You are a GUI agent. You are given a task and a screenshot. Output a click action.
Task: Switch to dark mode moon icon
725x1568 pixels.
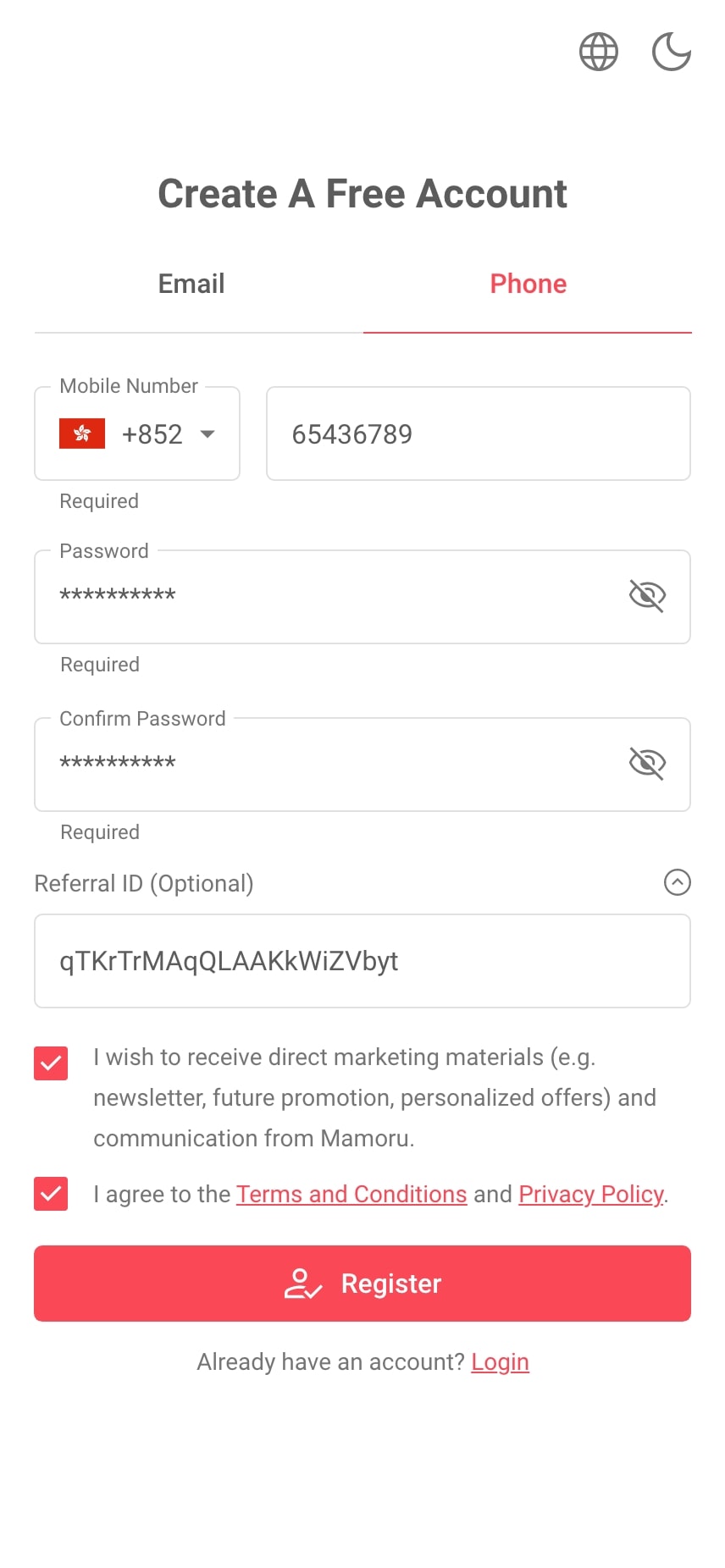click(x=671, y=52)
